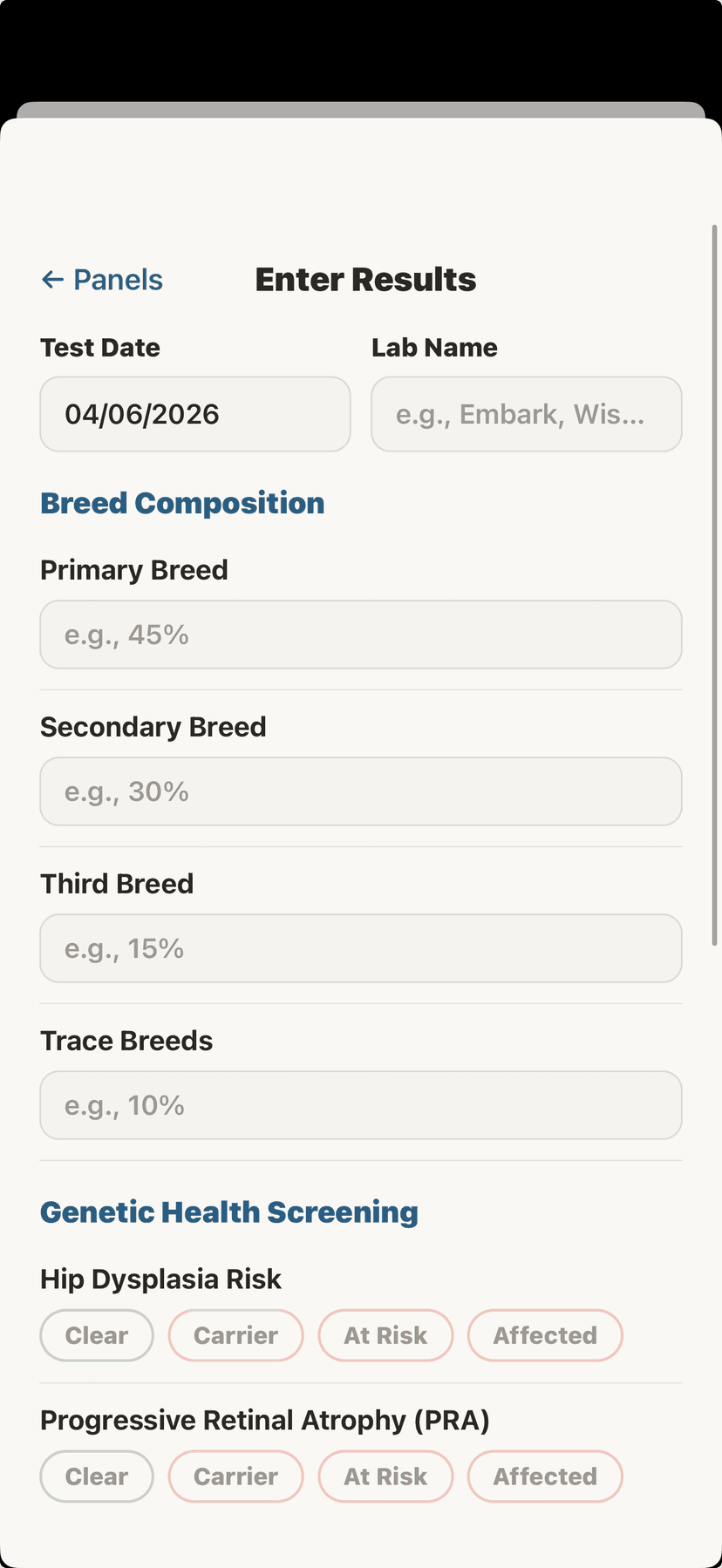The image size is (722, 1568).
Task: Click the back arrow icon next to Panels
Action: click(53, 279)
